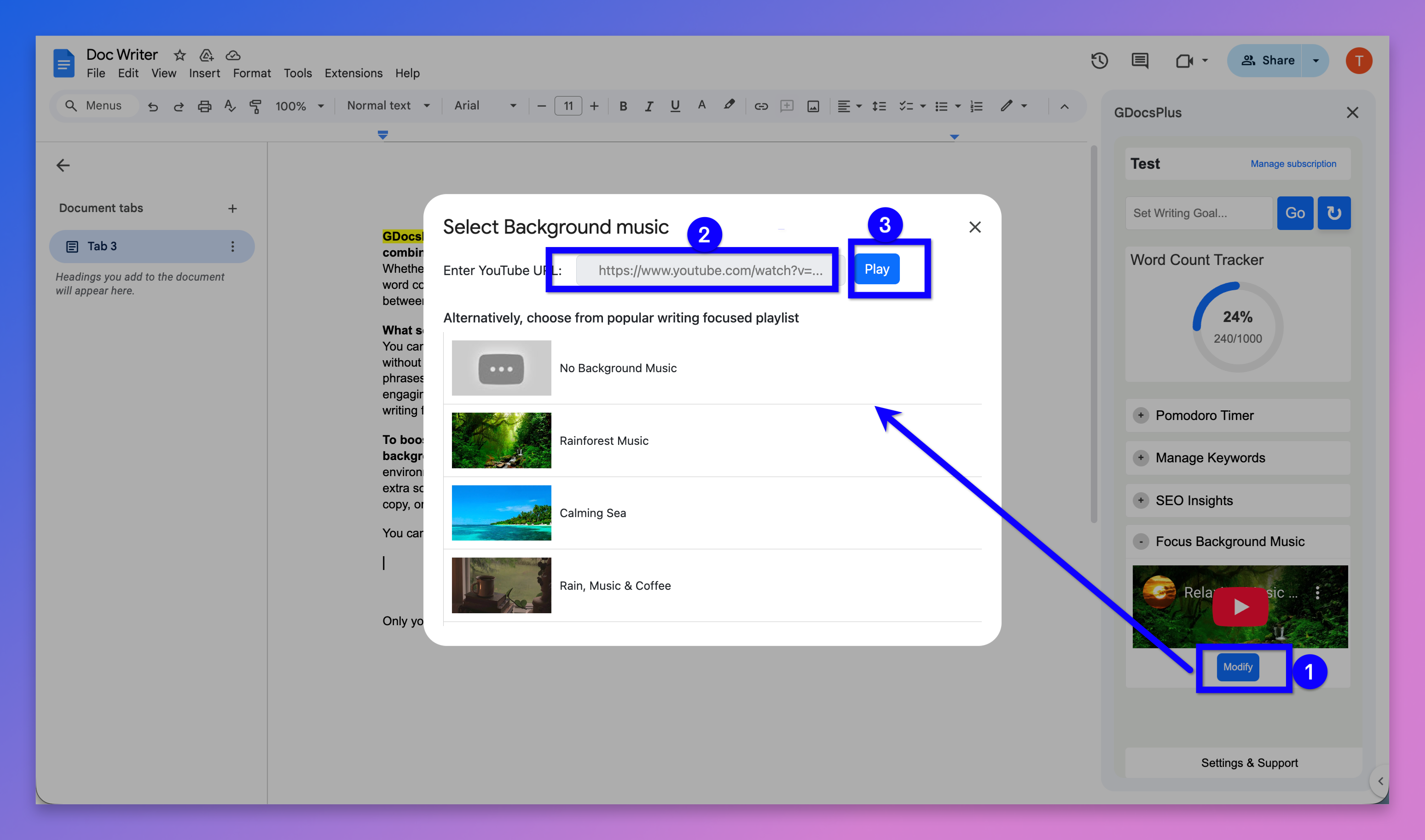Screen dimensions: 1425x840
Task: Toggle italic formatting
Action: click(x=649, y=106)
